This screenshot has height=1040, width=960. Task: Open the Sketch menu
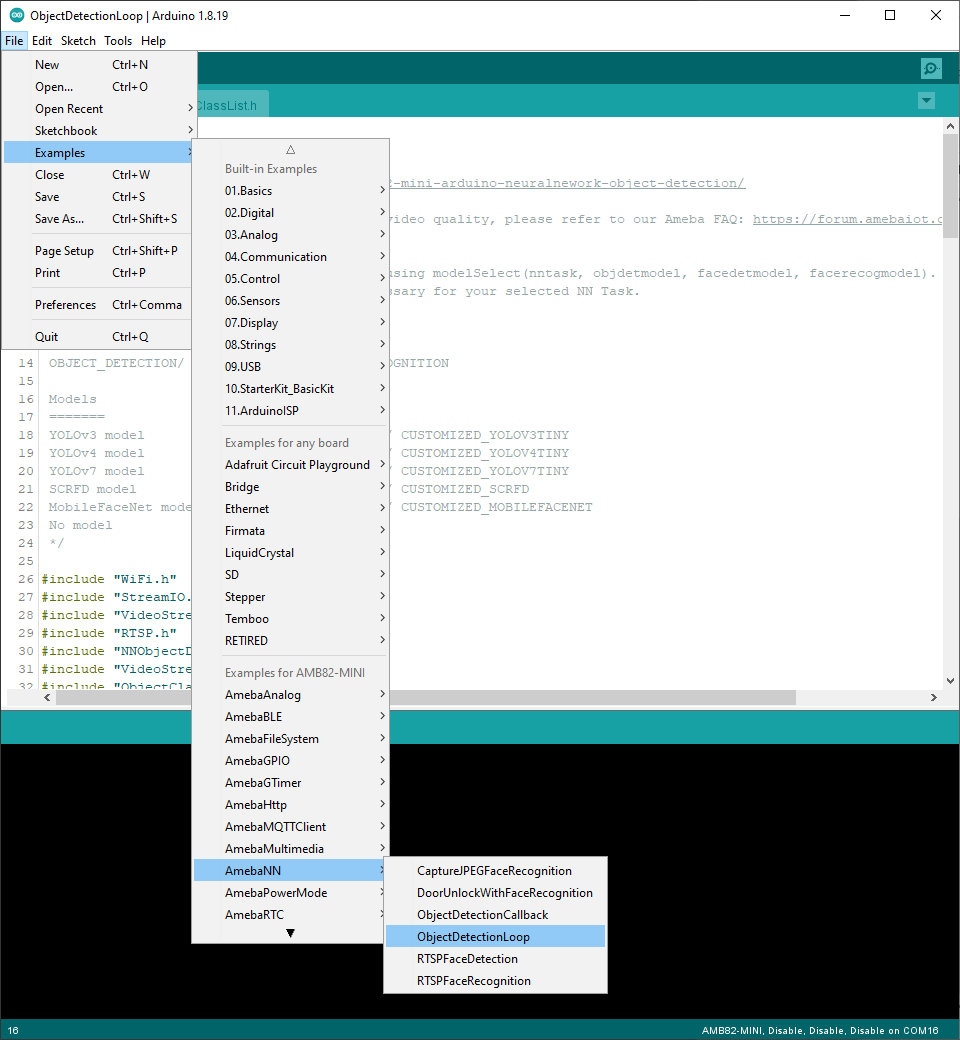coord(78,41)
